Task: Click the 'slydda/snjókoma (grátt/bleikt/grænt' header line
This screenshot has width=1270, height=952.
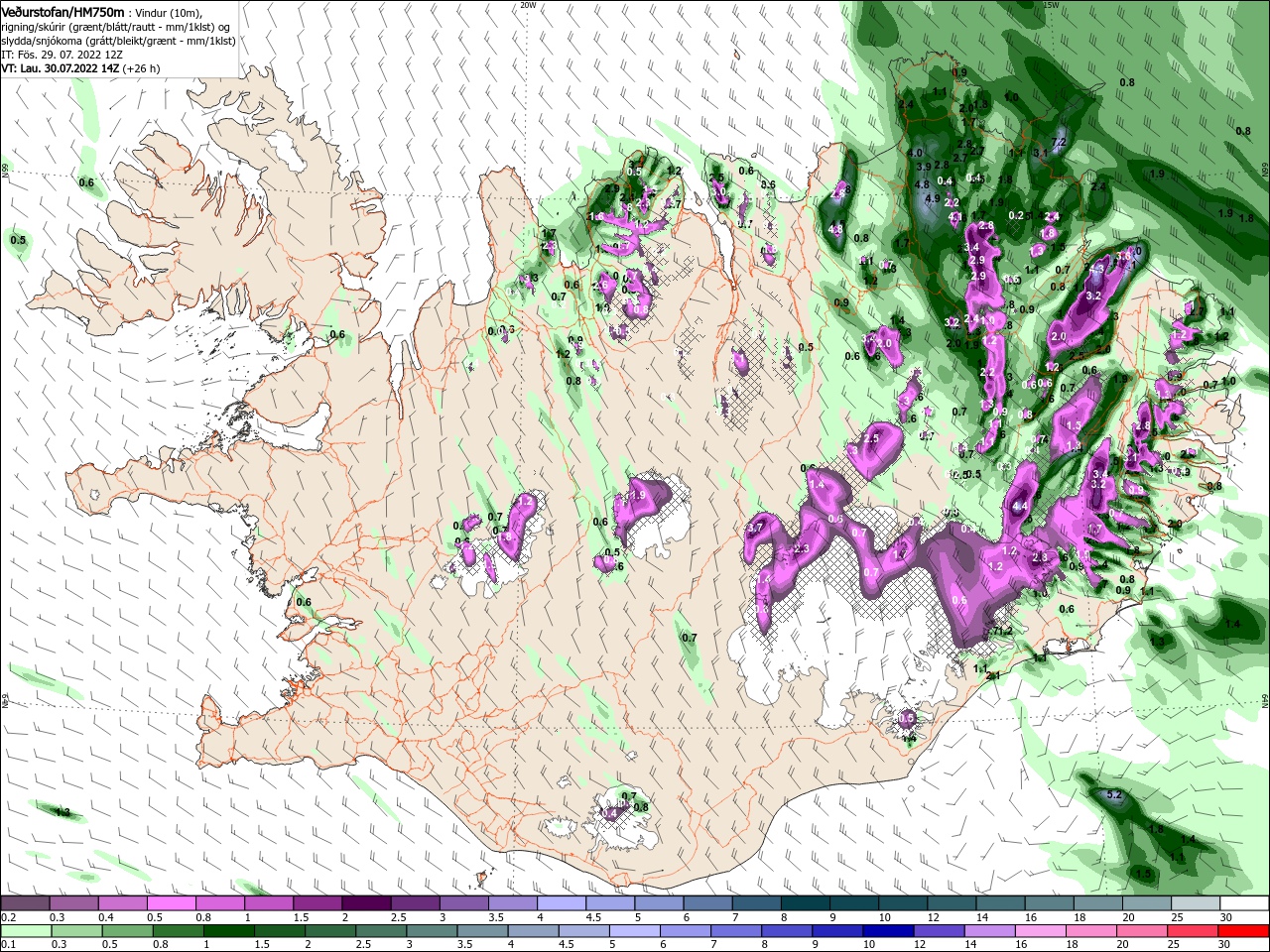Action: (x=118, y=41)
